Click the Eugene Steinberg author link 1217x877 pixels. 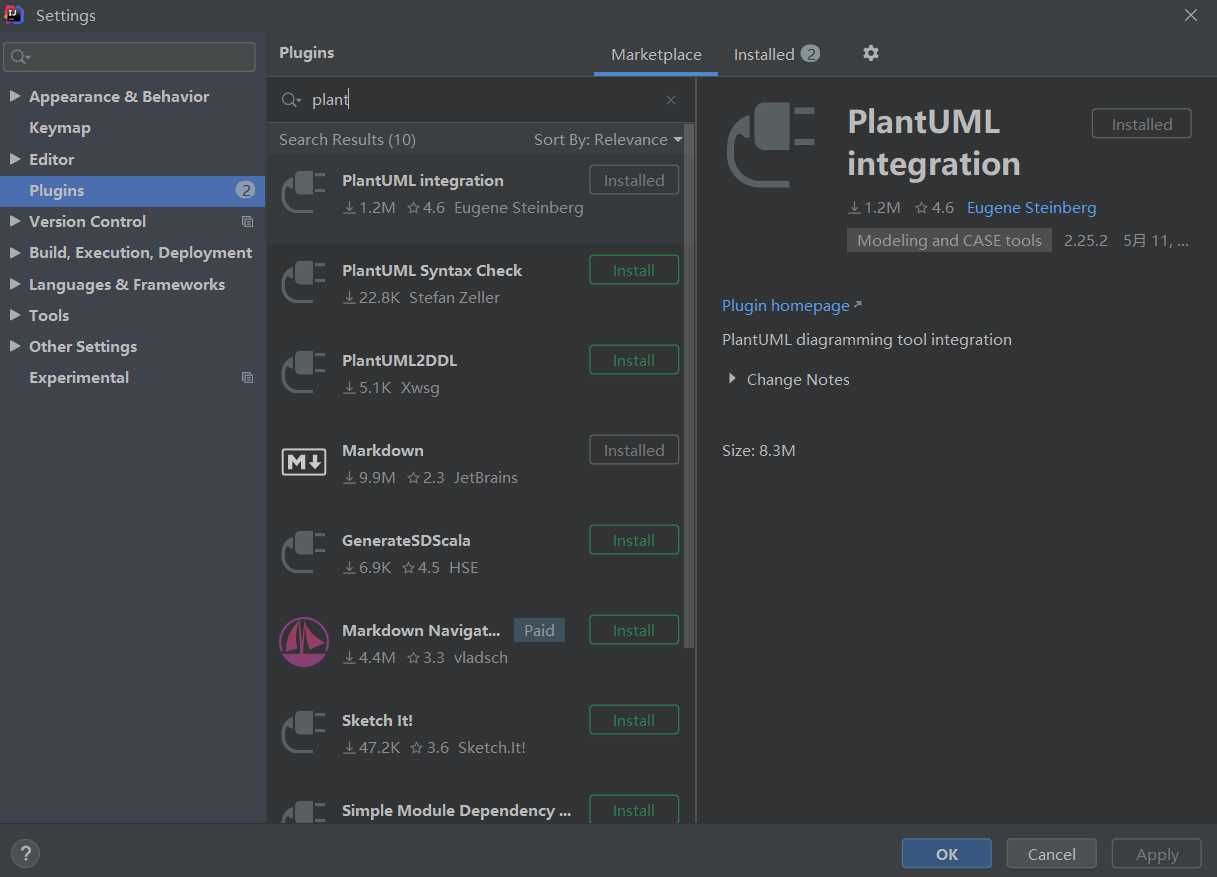tap(1031, 208)
